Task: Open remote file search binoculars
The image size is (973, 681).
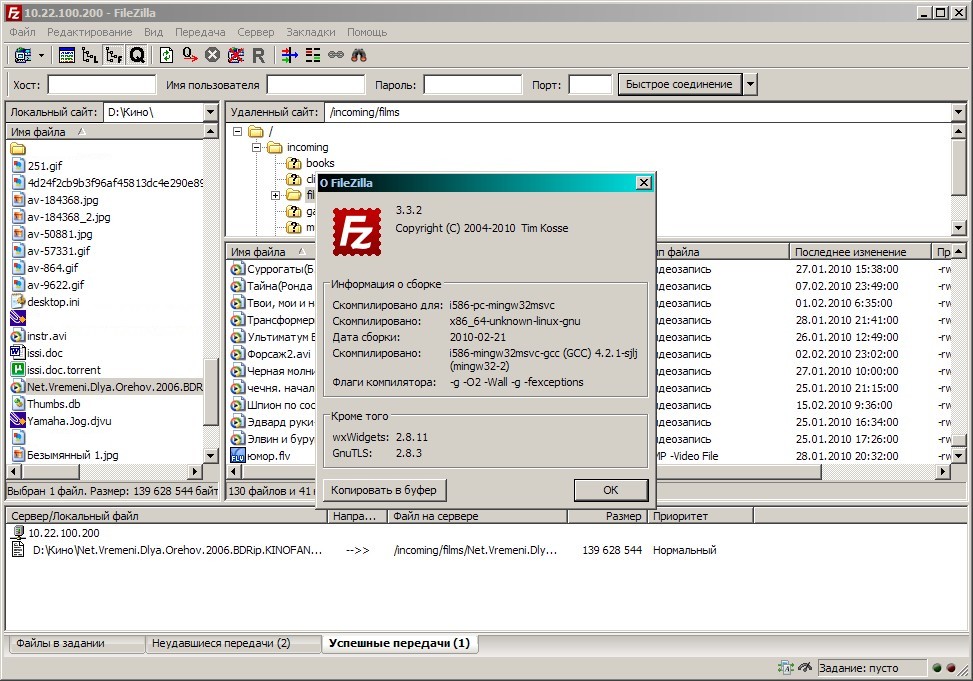Action: point(359,55)
